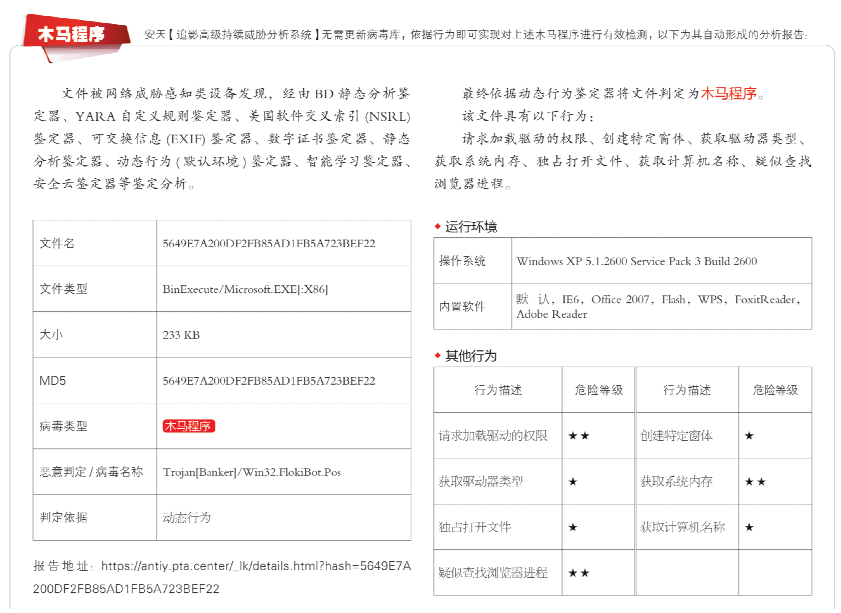This screenshot has height=613, width=841.
Task: Click the 恶意判定 / 病毒名称 label cell
Action: (x=95, y=472)
